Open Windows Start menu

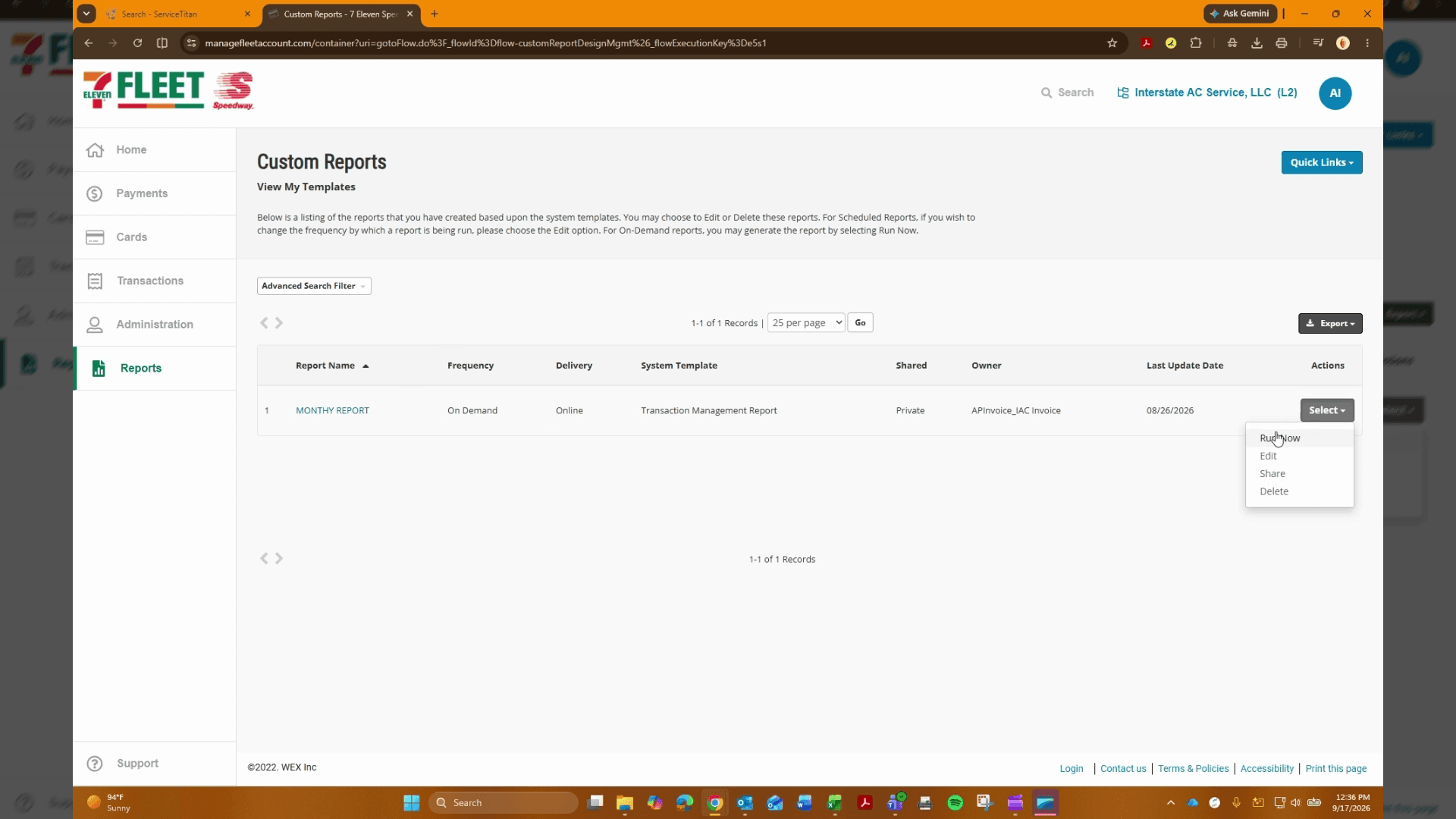[x=411, y=802]
